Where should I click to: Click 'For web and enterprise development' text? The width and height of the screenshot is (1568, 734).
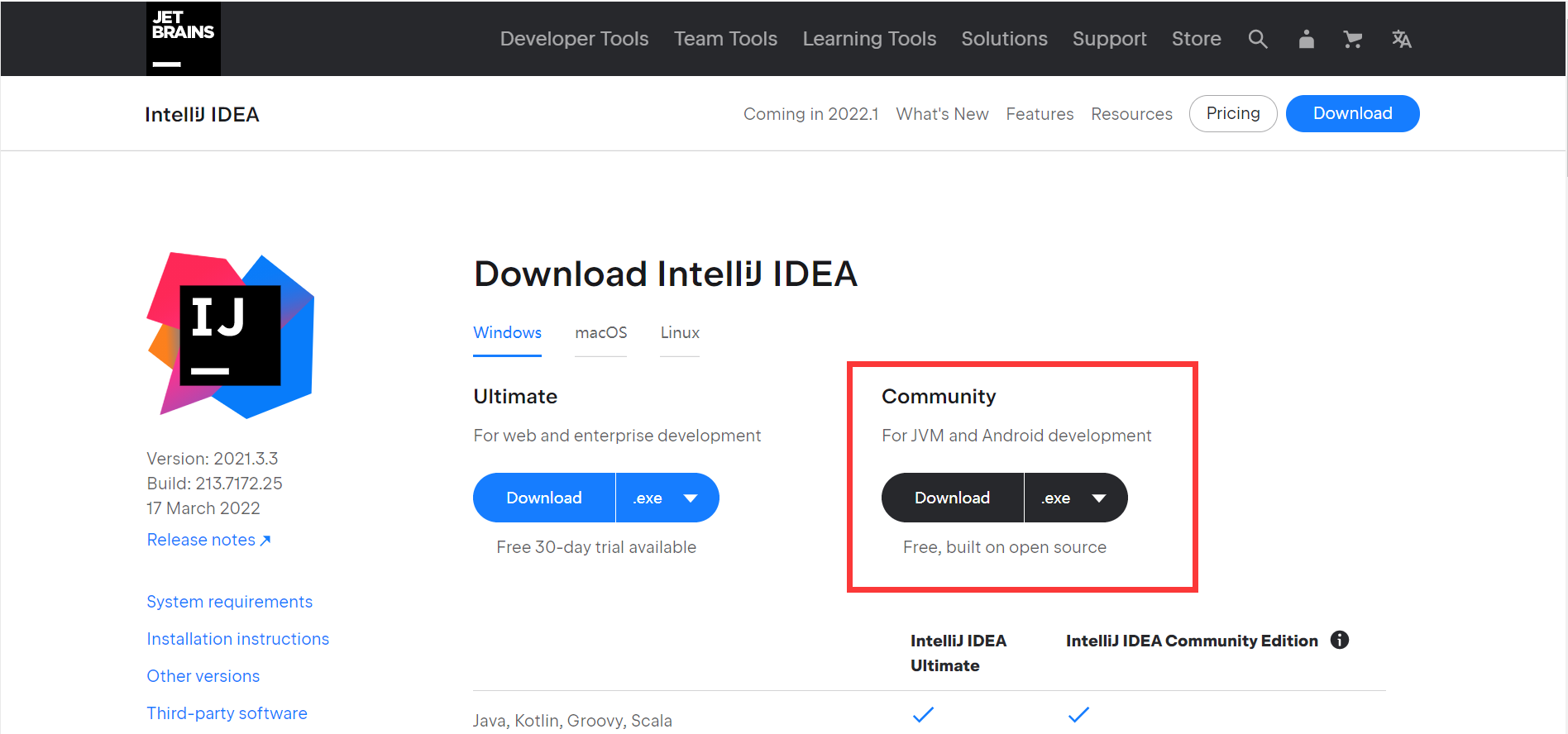(x=617, y=436)
